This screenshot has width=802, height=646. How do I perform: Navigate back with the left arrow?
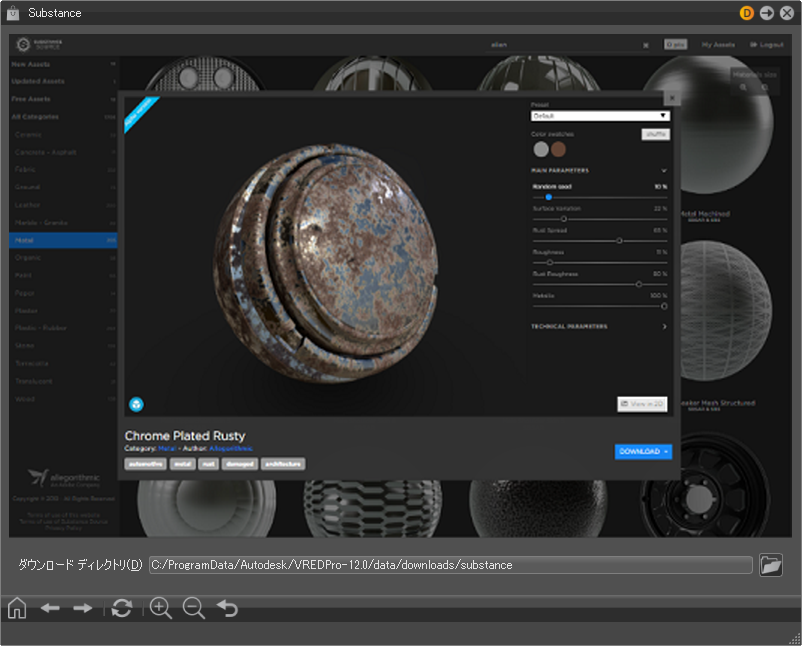50,608
